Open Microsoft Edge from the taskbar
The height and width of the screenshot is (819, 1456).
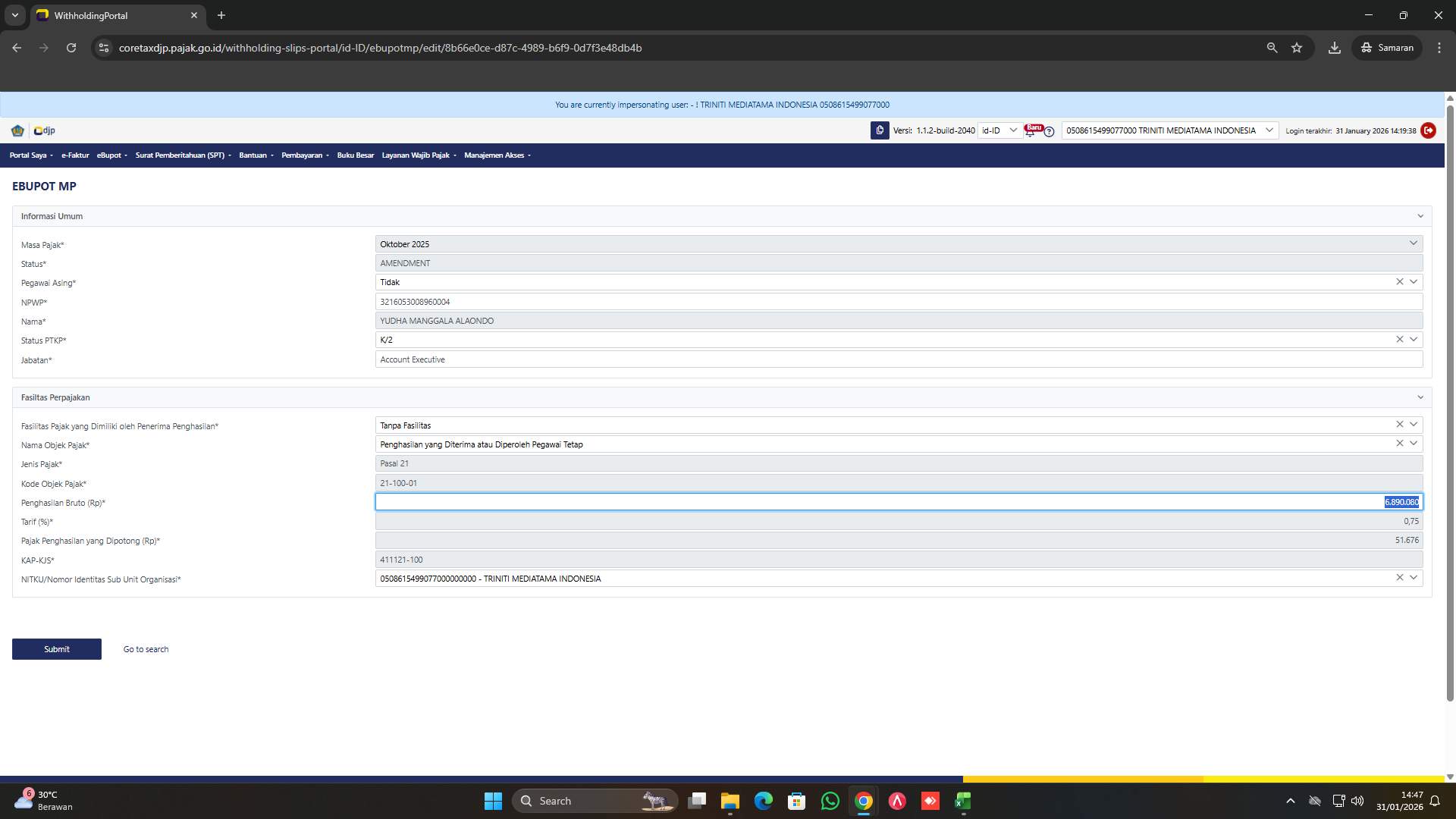click(x=763, y=801)
